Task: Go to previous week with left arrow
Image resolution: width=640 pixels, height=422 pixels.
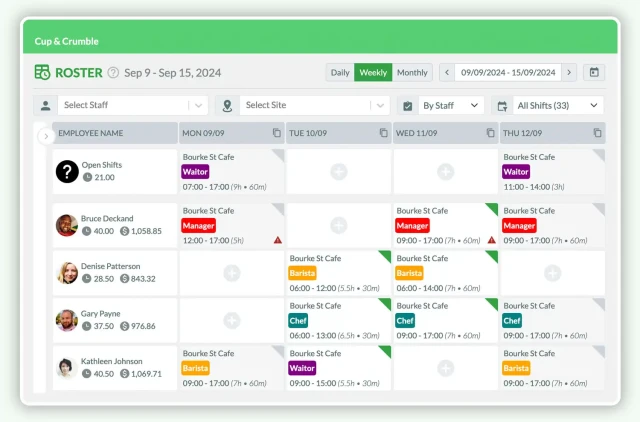Action: point(447,73)
